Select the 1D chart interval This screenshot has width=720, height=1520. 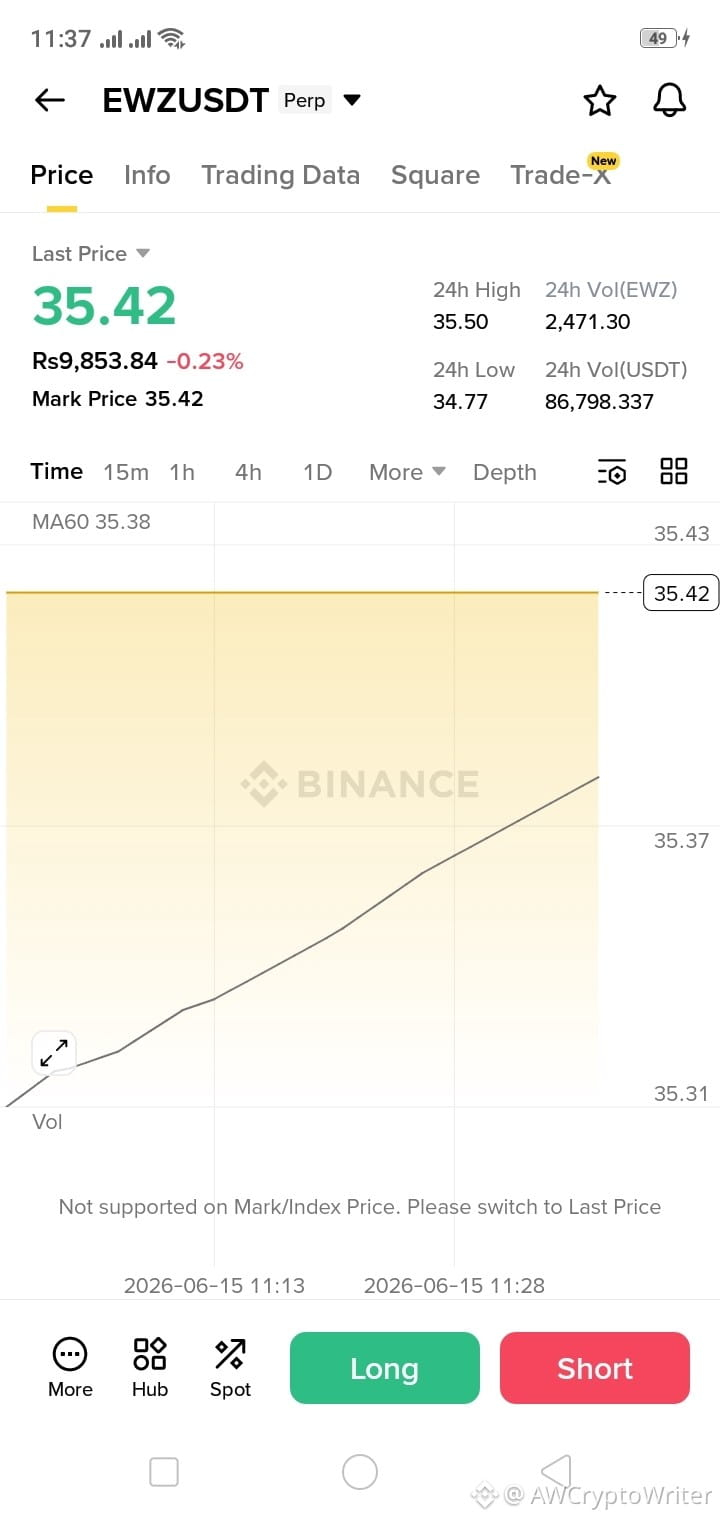317,472
